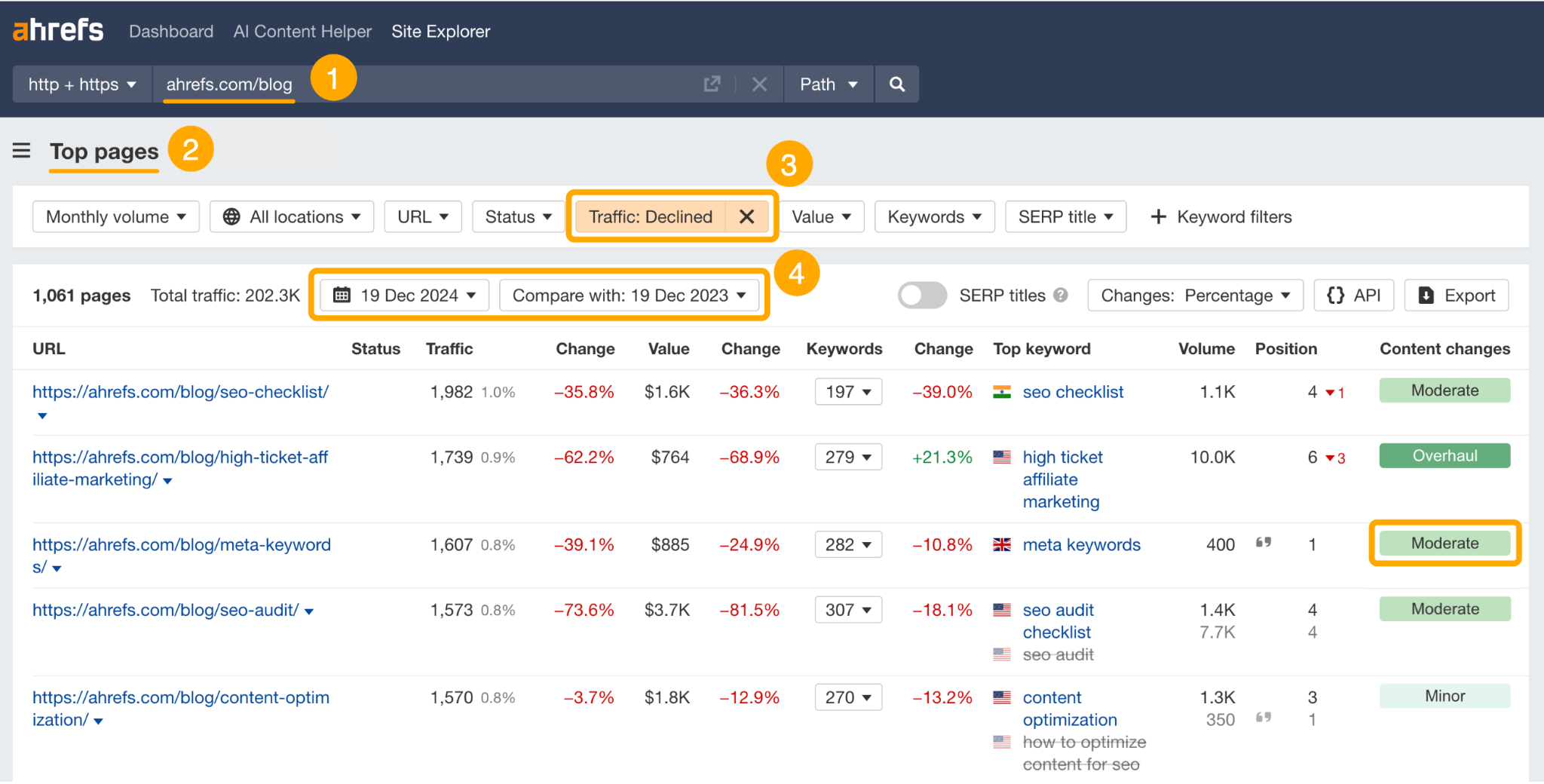Enable the SERP titles toggle
Viewport: 1544px width, 784px height.
pyautogui.click(x=922, y=295)
